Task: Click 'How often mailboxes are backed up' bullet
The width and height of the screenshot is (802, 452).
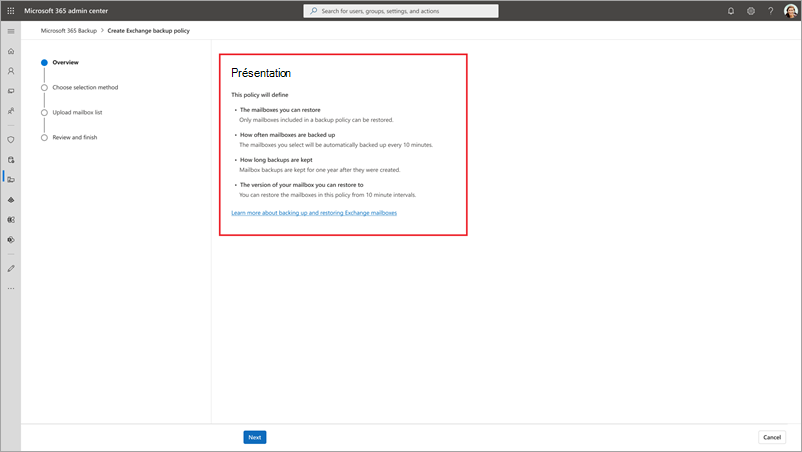Action: [x=287, y=135]
